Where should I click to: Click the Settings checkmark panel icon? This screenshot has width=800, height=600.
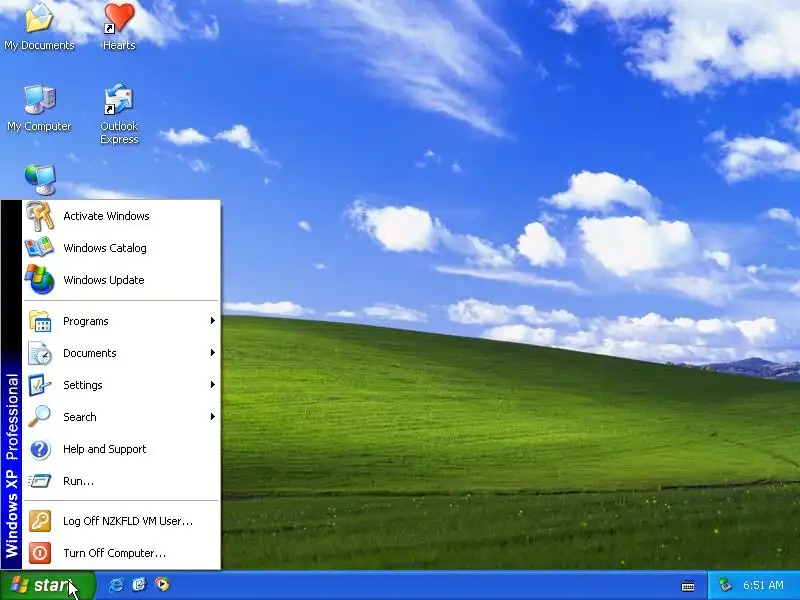40,385
